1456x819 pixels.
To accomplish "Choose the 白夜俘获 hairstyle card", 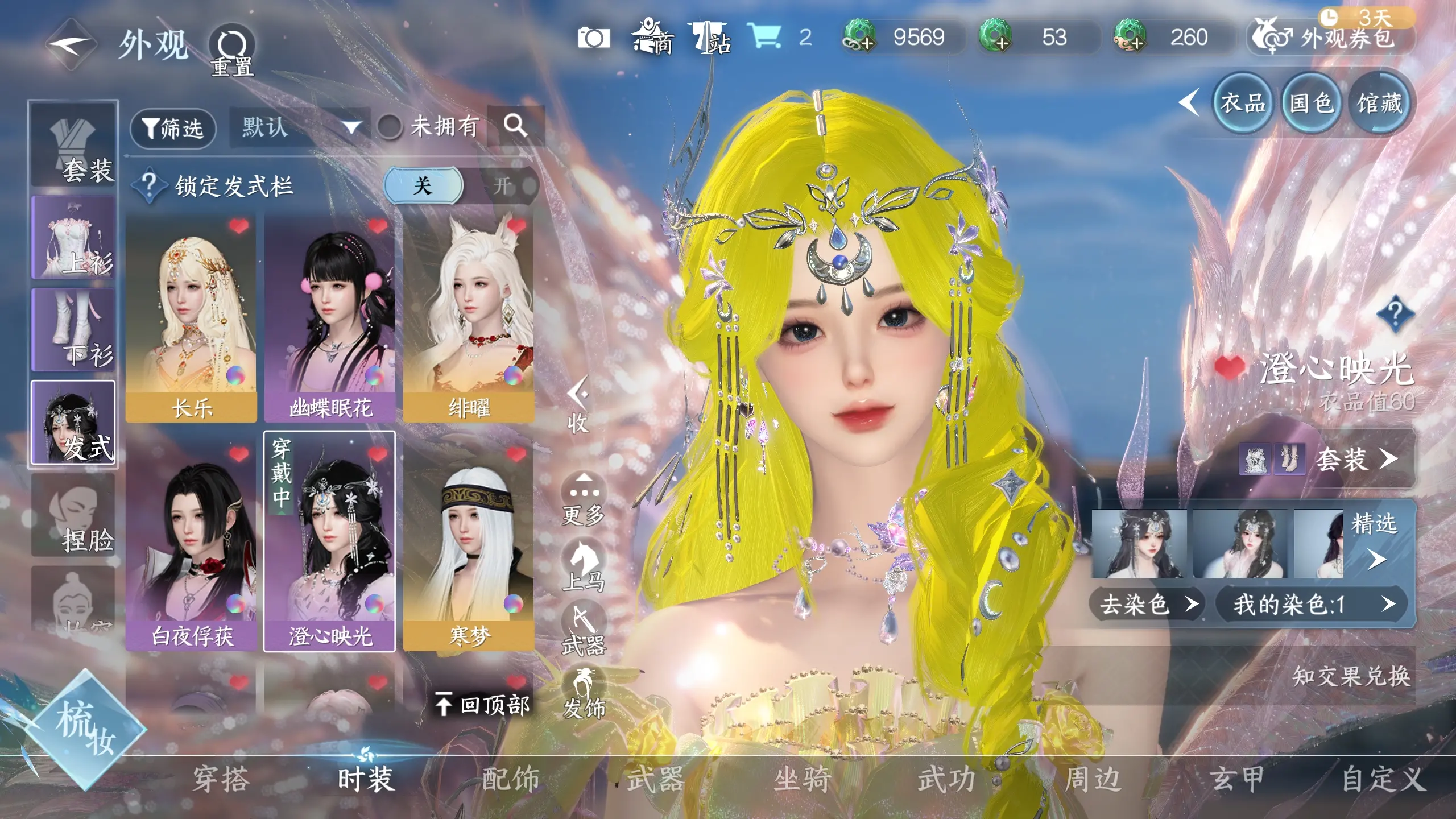I will tap(191, 546).
